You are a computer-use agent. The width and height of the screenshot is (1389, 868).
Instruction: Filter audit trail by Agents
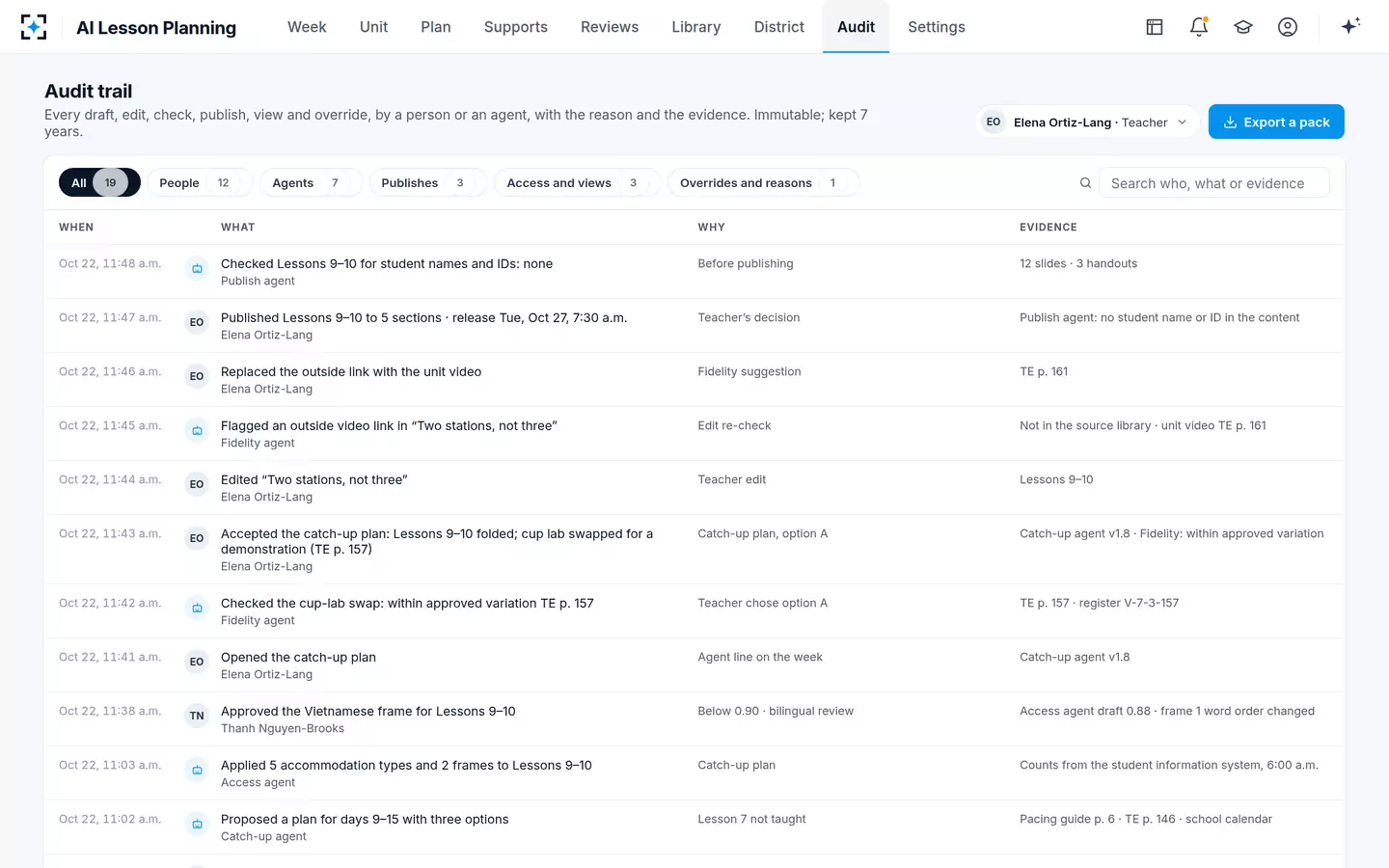click(311, 183)
